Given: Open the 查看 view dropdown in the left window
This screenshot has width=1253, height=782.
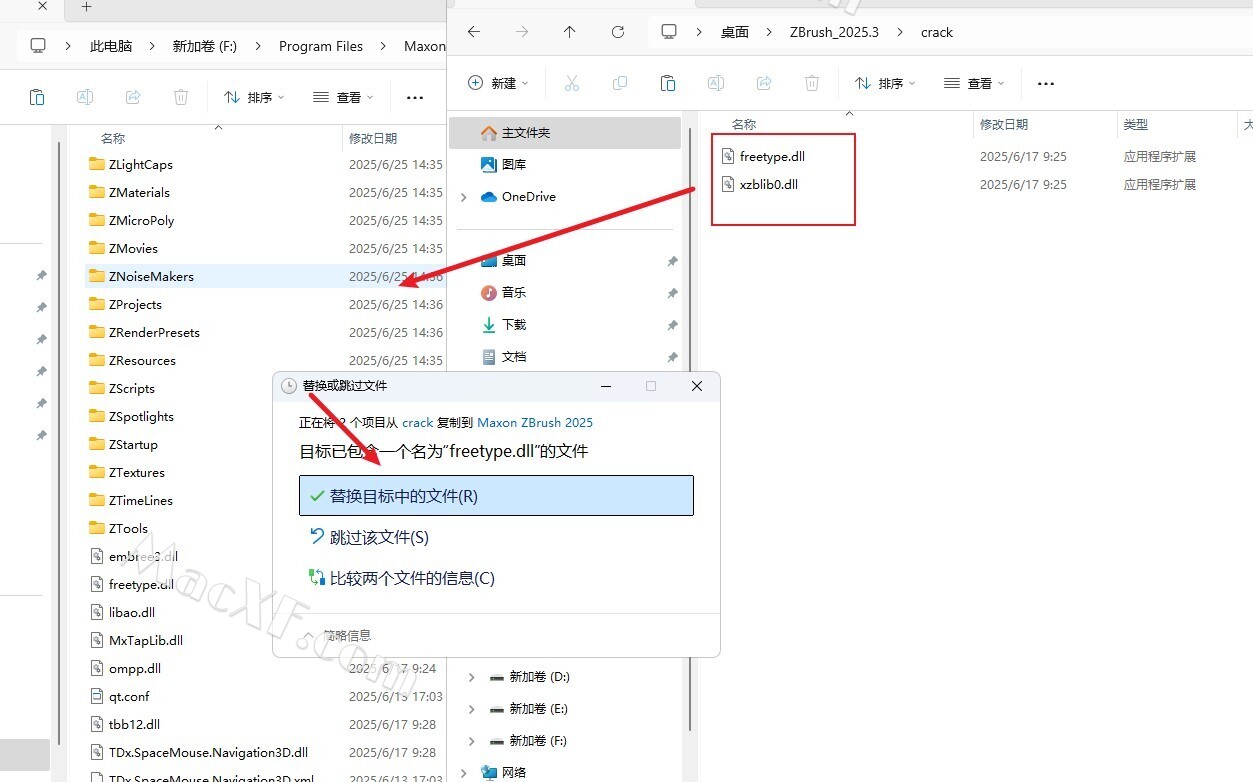Looking at the screenshot, I should pos(343,97).
